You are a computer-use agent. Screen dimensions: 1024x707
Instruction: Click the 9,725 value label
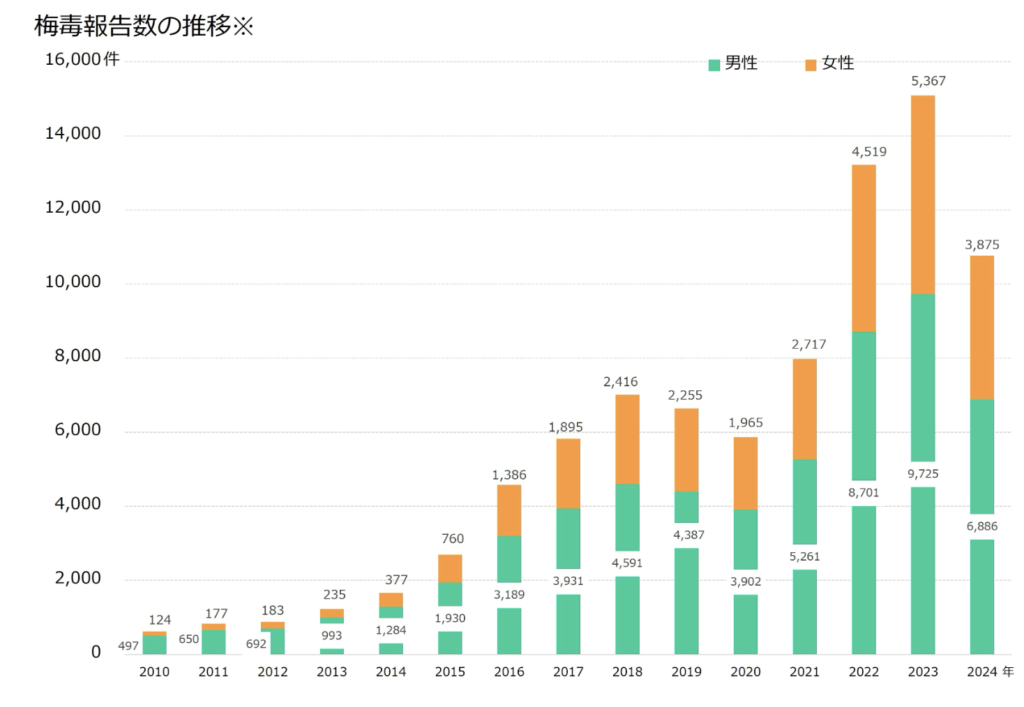coord(922,474)
